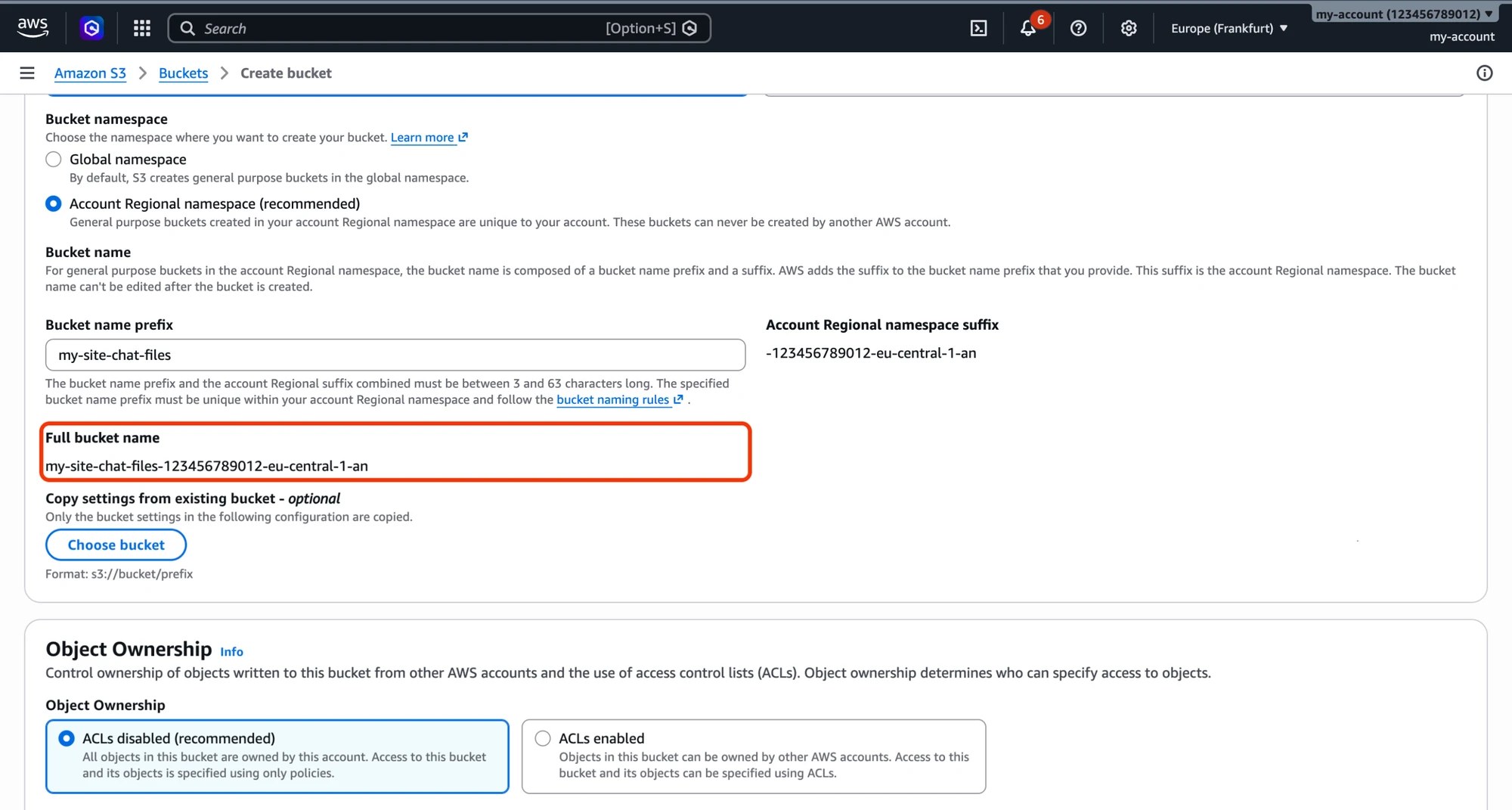Go to the Buckets breadcrumb link
Screen dimensions: 1512x810
pos(183,73)
